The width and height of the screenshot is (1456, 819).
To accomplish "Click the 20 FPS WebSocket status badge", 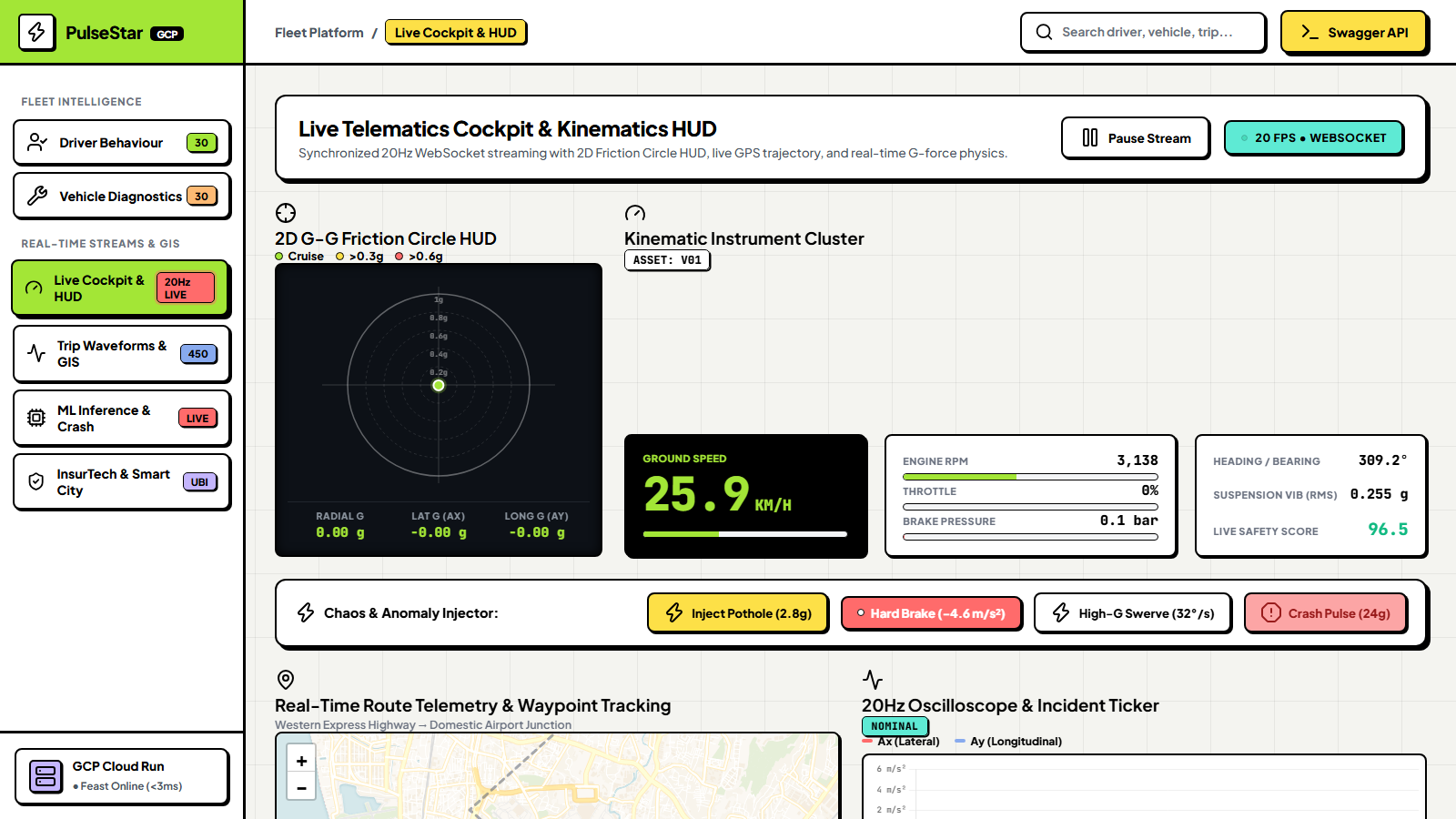I will click(x=1313, y=138).
